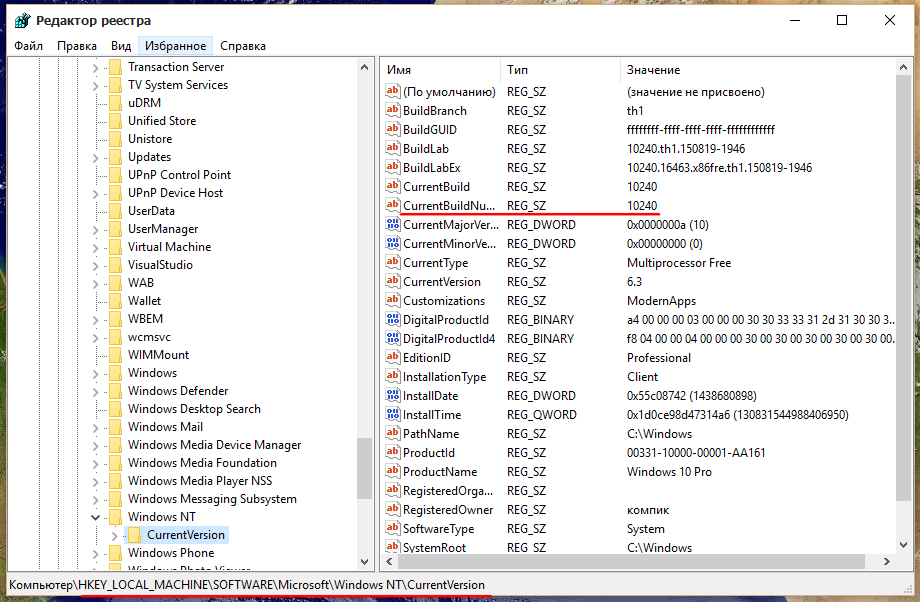Select the Windows Media Foundation key
This screenshot has height=602, width=920.
(x=202, y=463)
